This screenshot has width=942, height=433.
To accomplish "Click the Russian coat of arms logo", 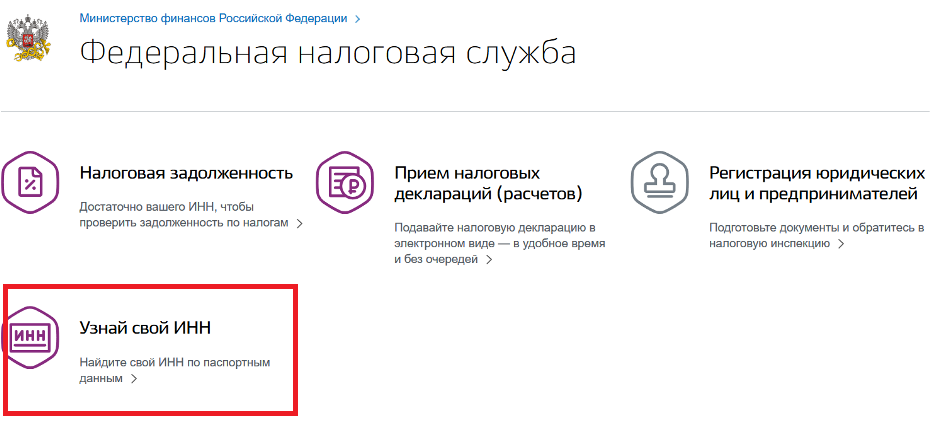I will (28, 38).
